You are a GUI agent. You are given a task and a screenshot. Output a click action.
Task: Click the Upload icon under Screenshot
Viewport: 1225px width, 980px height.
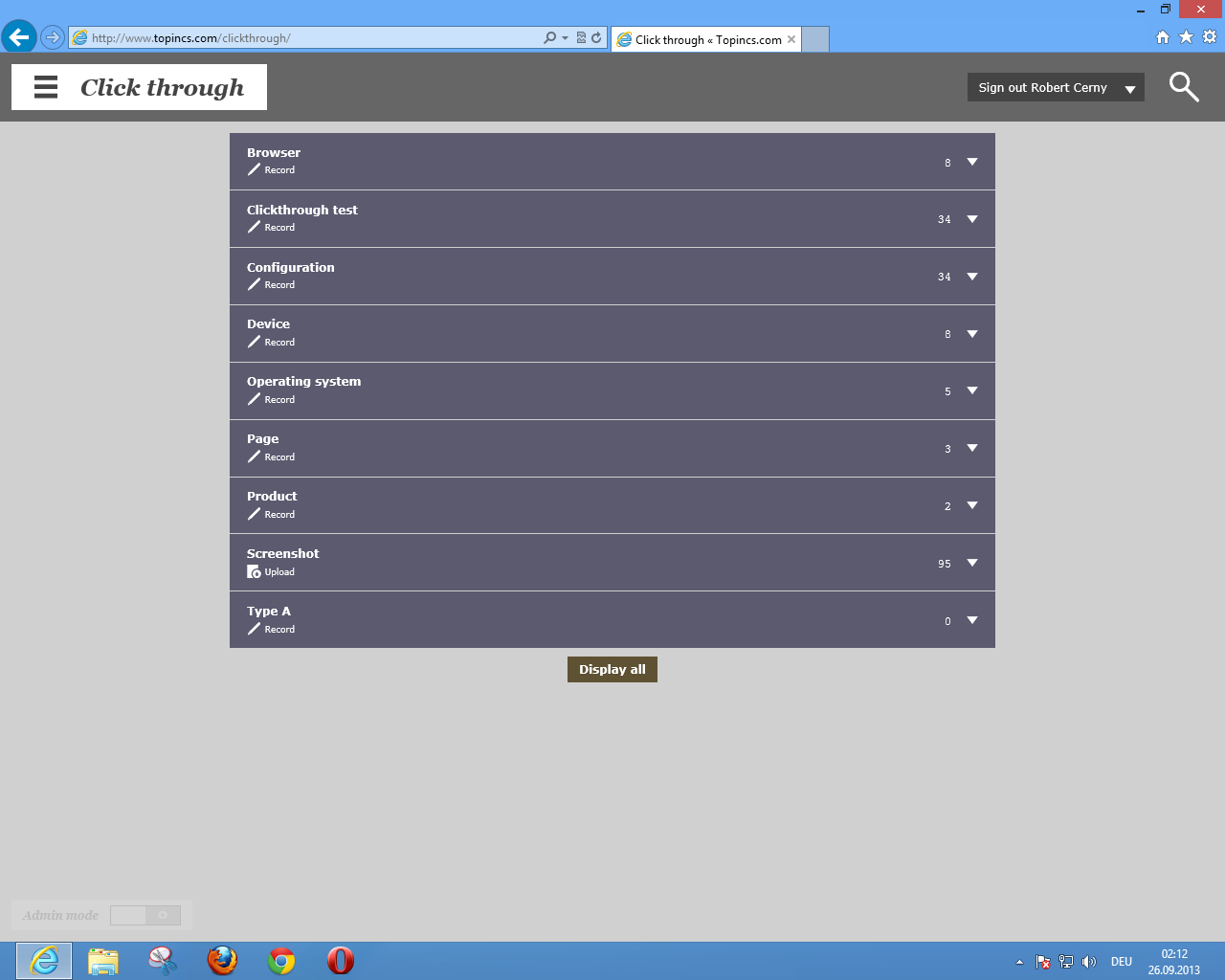click(254, 571)
